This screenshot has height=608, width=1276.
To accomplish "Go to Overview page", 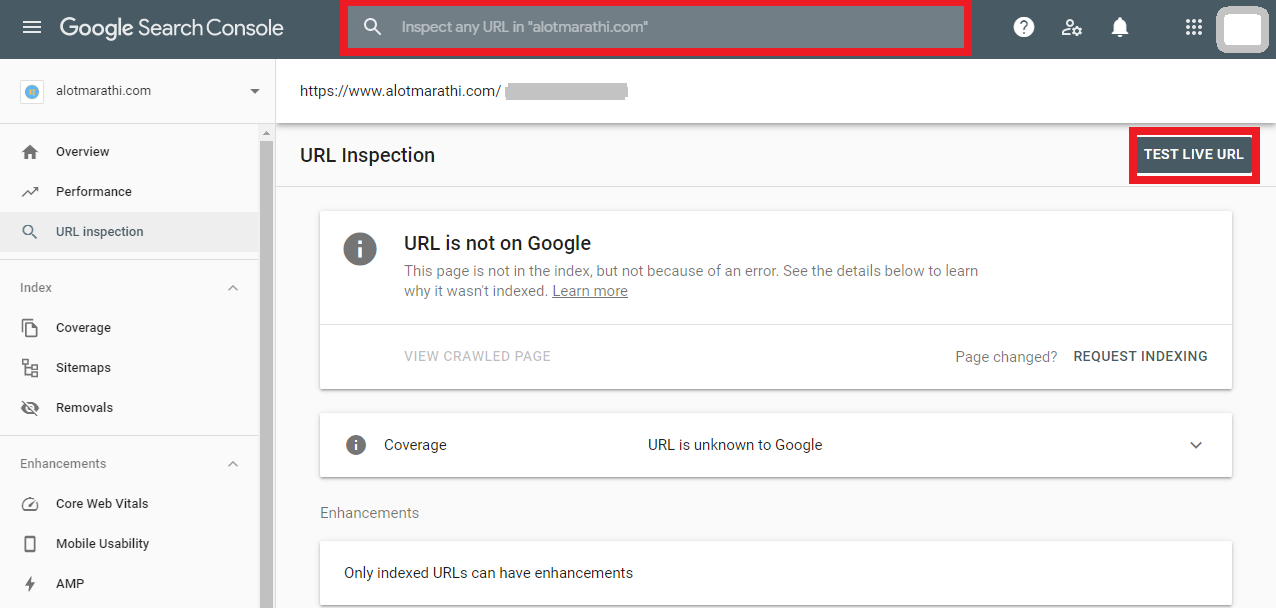I will click(83, 152).
